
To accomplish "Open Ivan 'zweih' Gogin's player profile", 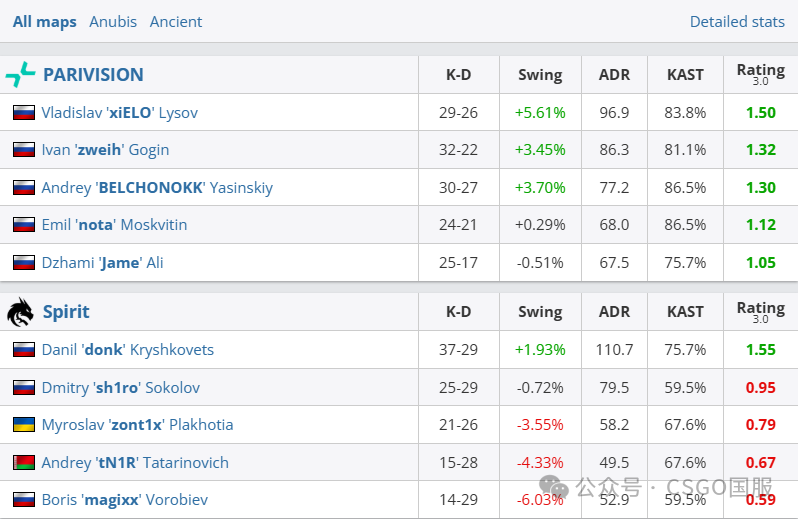I will click(x=105, y=150).
